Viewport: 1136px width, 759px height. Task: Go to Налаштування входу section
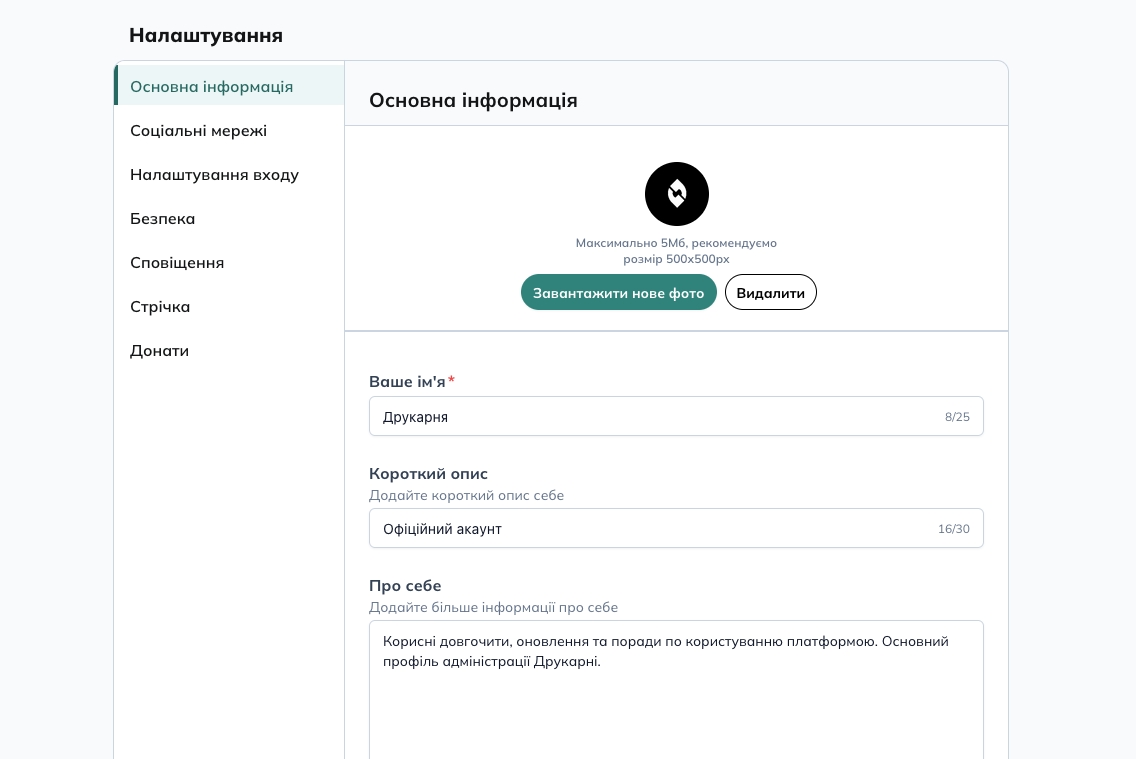point(214,174)
